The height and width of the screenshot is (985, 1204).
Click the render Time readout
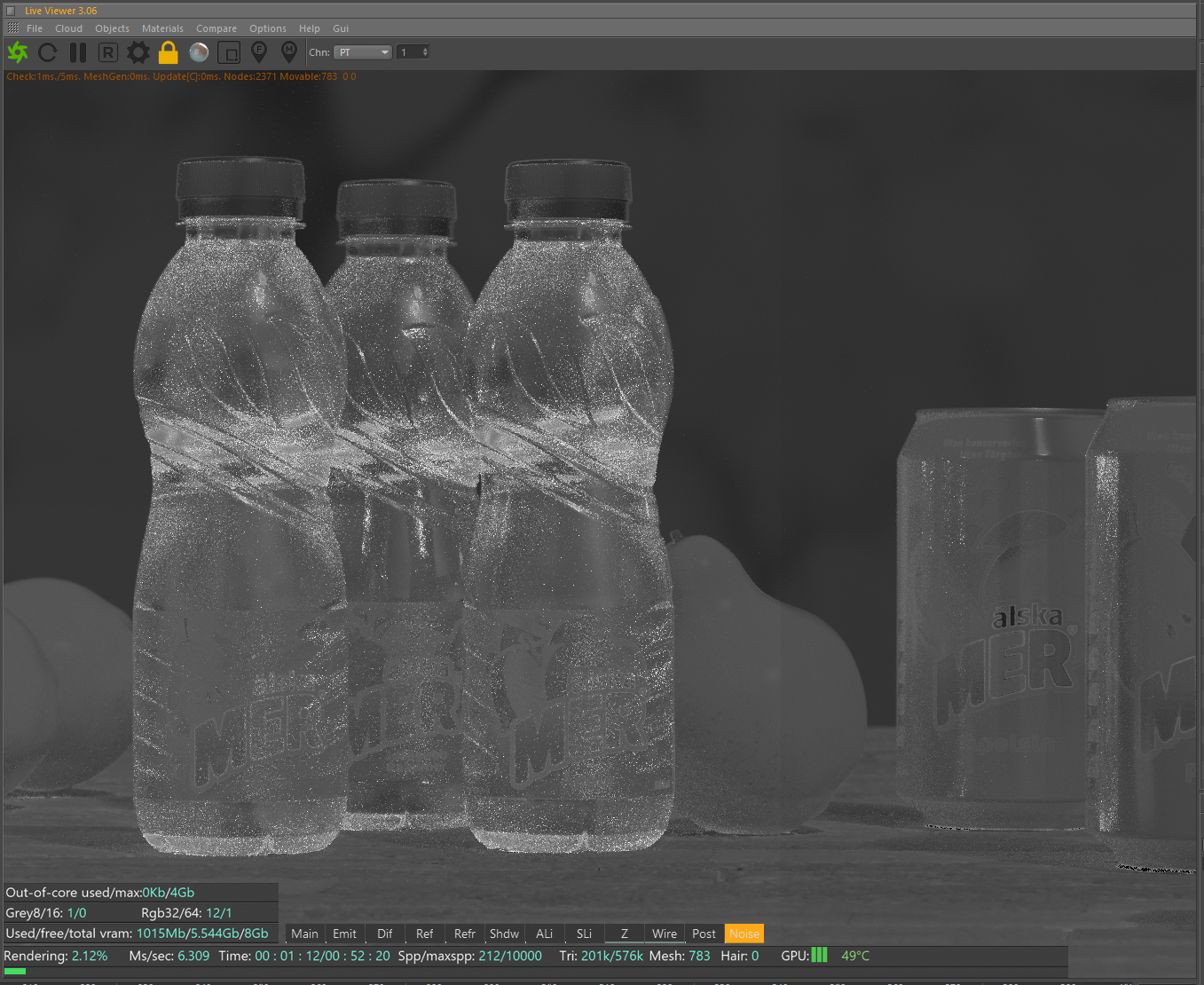pyautogui.click(x=304, y=956)
